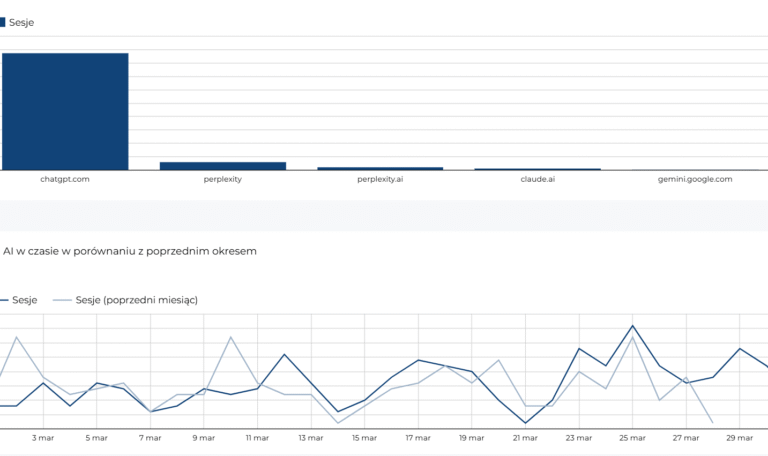Click the claude.ai axis label
The width and height of the screenshot is (768, 456).
537,179
